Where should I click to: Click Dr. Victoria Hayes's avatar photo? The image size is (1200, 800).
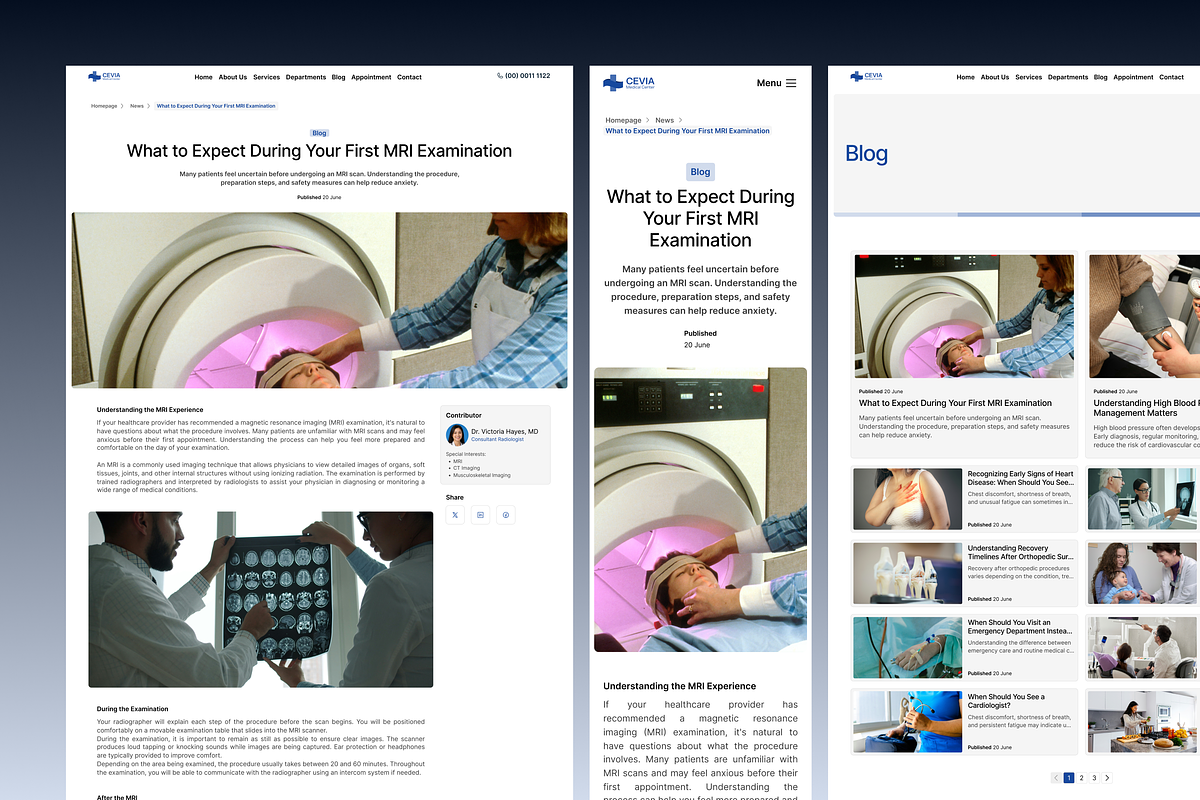457,435
